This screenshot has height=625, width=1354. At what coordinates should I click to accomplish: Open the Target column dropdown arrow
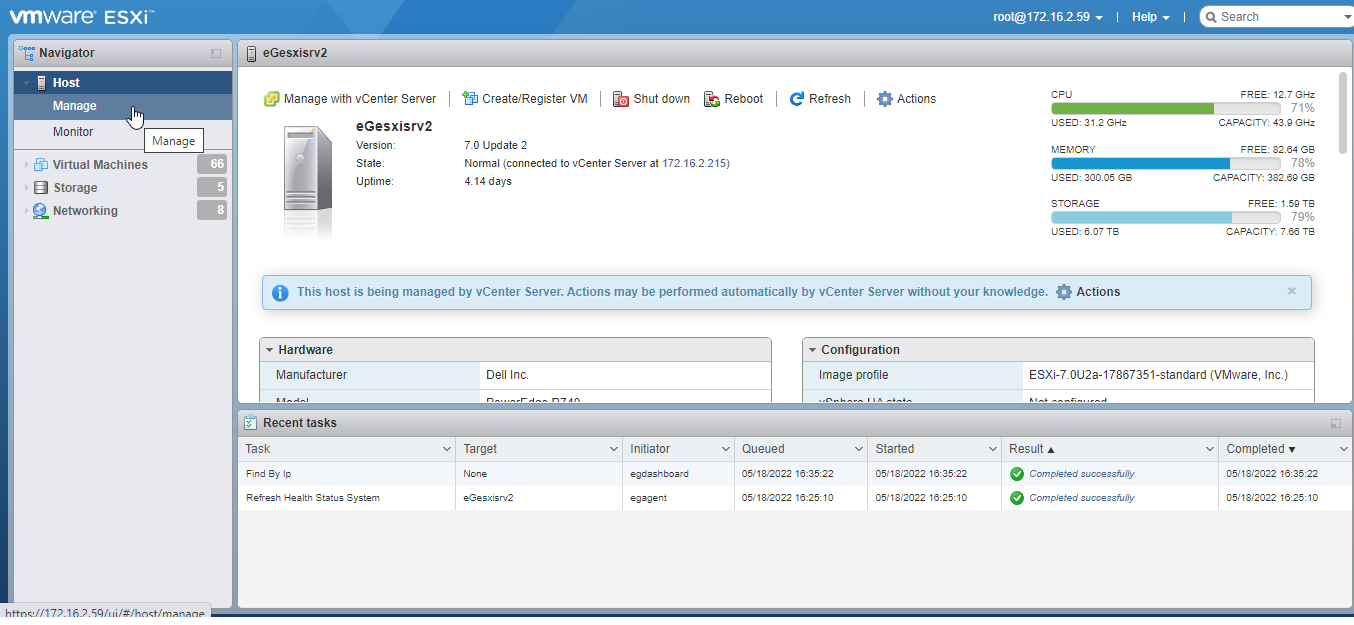(x=613, y=449)
